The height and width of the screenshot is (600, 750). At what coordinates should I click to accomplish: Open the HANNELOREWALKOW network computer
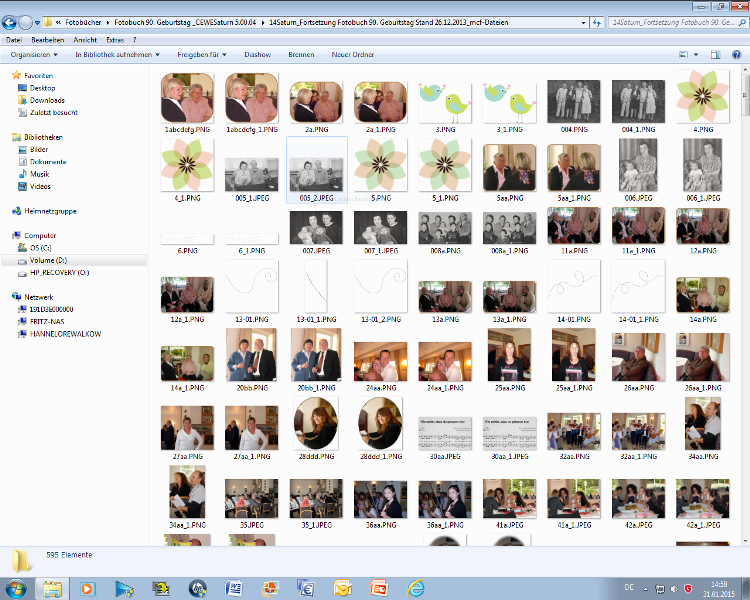pyautogui.click(x=65, y=334)
